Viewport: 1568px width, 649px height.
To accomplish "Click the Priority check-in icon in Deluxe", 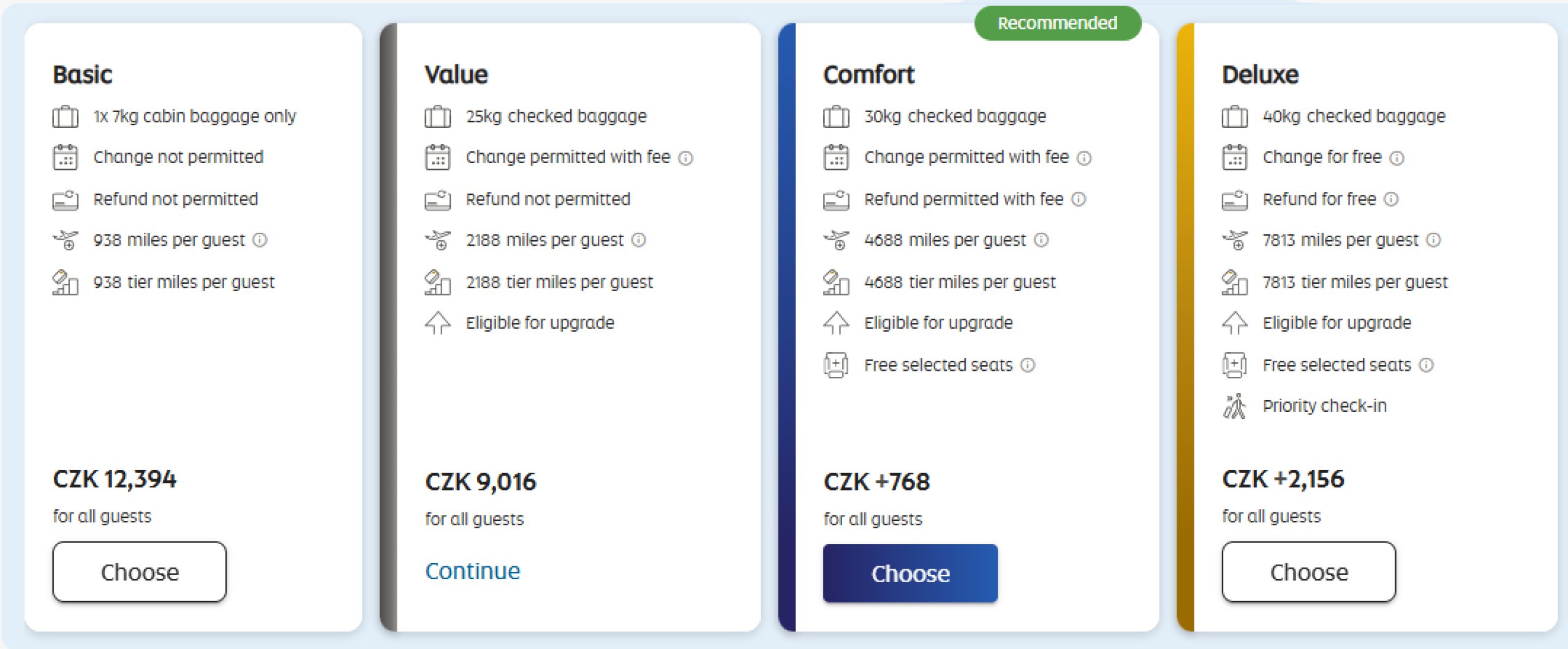I will 1235,406.
